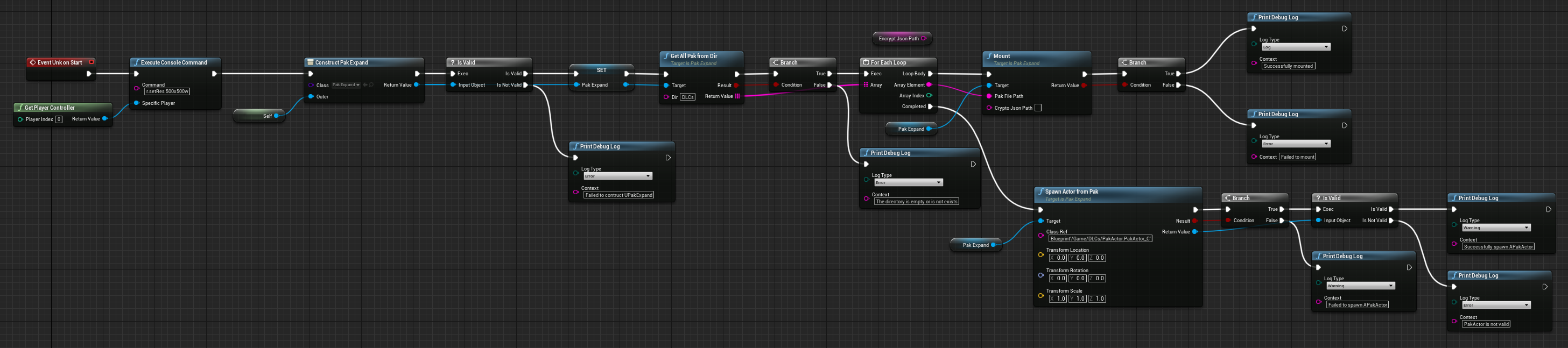1568x348 pixels.
Task: Click the Is Not Valid pin after Construct Pak Expand
Action: tap(526, 85)
